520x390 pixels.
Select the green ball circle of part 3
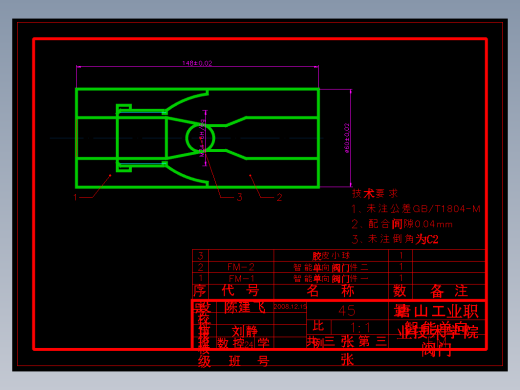click(x=200, y=138)
